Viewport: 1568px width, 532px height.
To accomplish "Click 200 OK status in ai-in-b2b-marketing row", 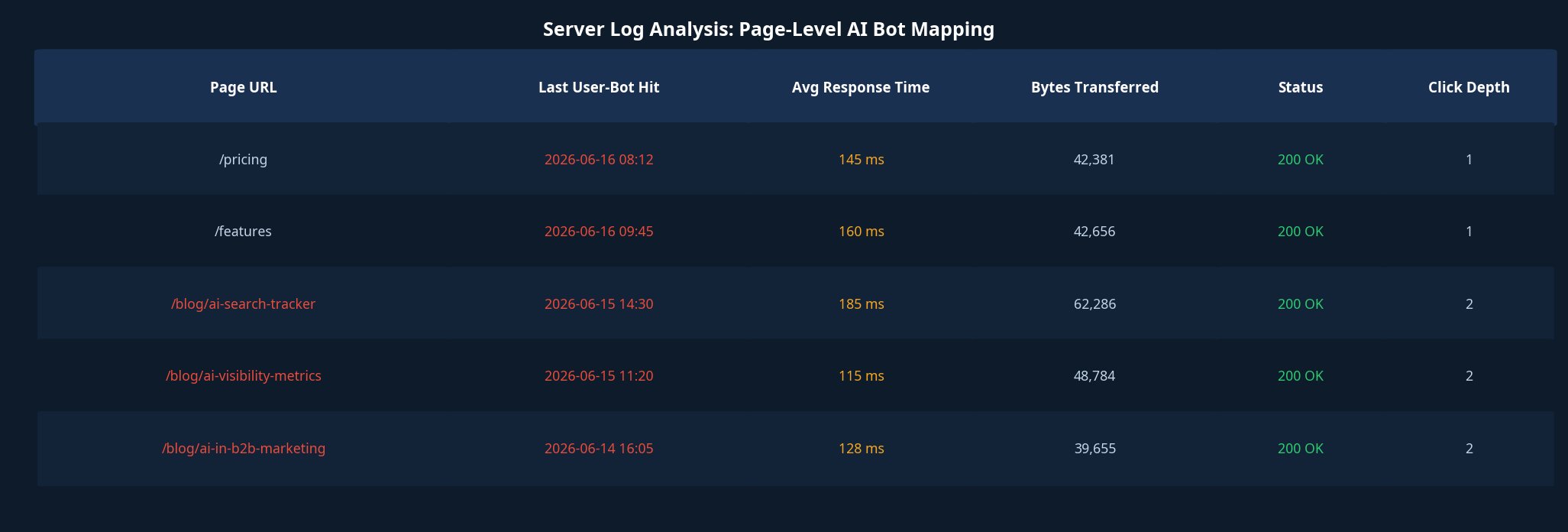I will pyautogui.click(x=1301, y=449).
